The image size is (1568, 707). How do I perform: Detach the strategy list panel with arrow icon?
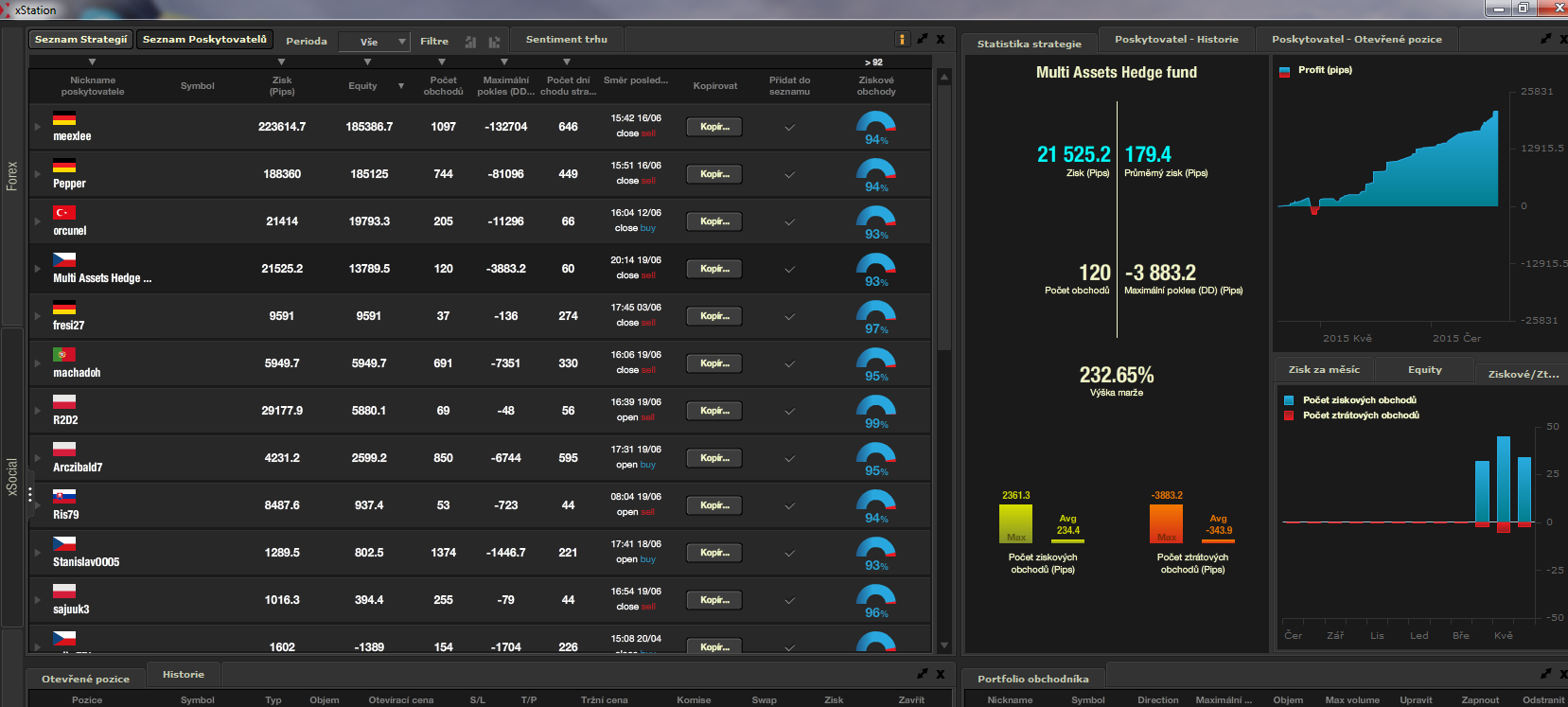(x=923, y=39)
